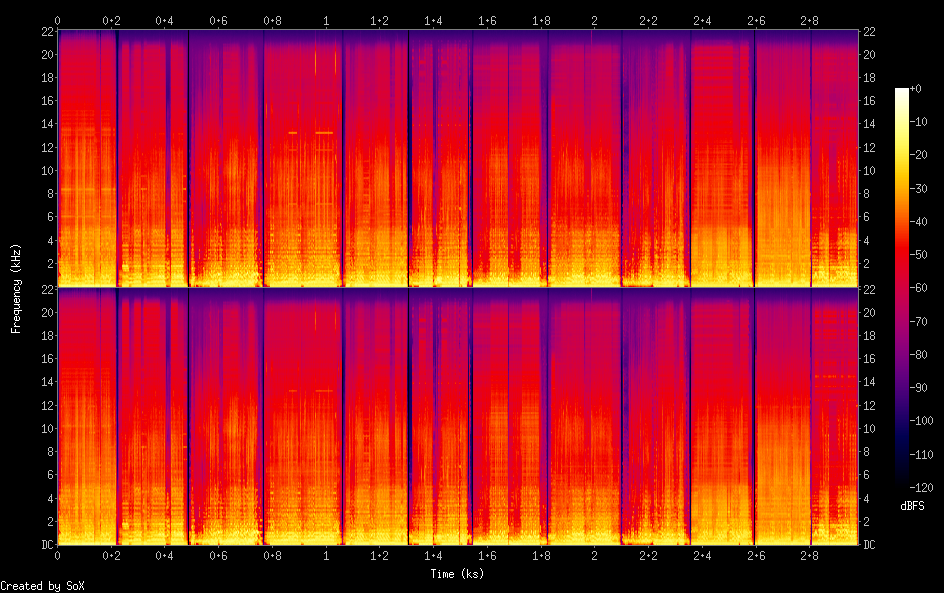Click the dark gap near 1.3 ks in the top channel
The width and height of the screenshot is (944, 593).
point(409,150)
